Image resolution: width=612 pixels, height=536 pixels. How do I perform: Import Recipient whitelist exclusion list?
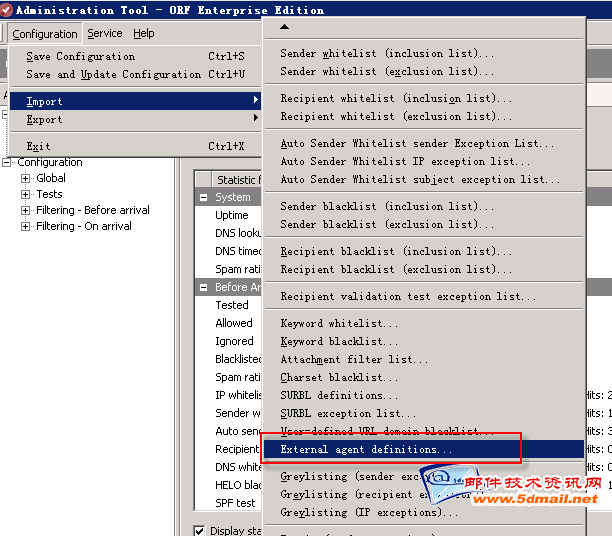[424, 116]
